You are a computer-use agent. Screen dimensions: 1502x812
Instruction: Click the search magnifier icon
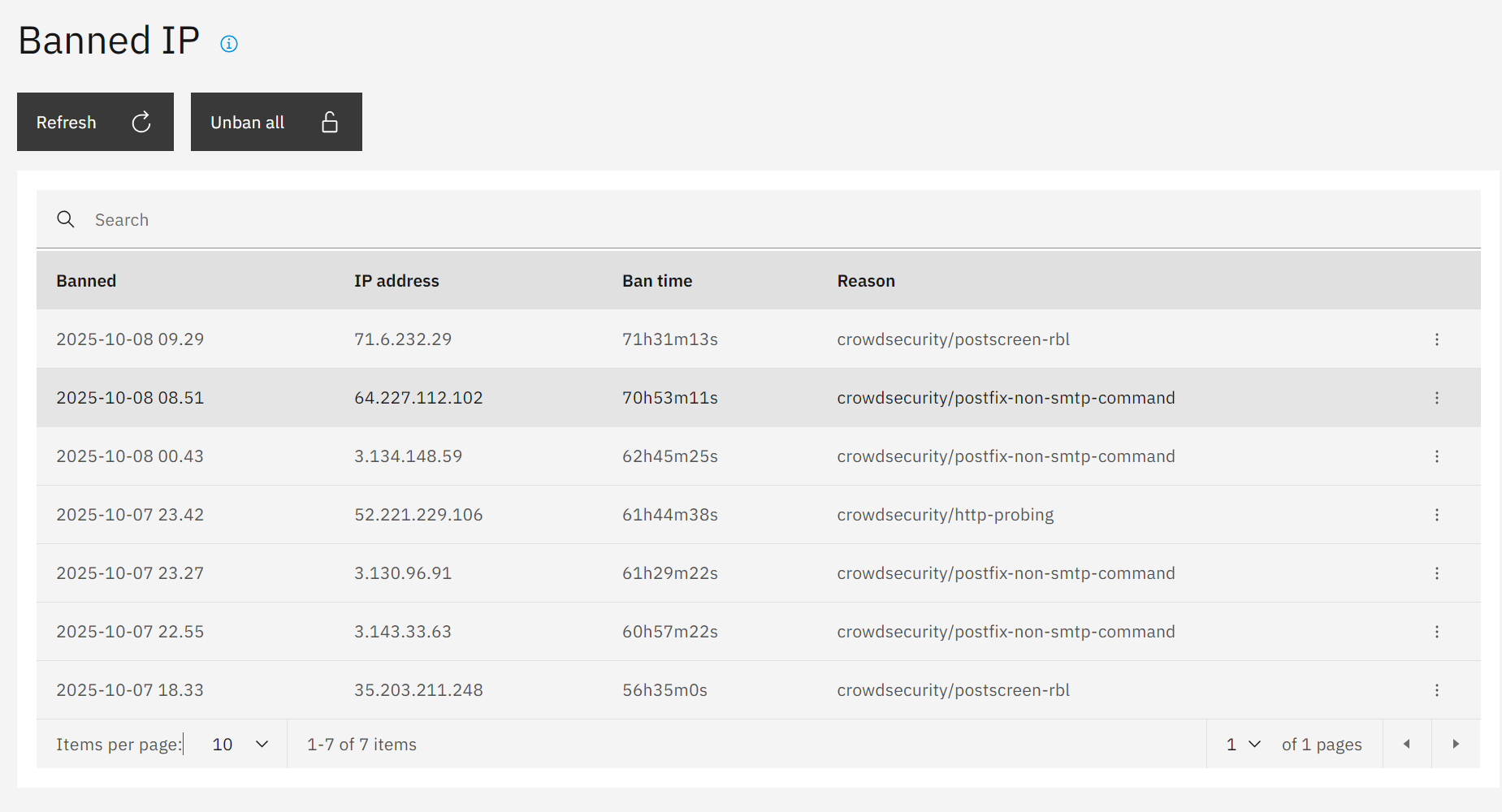[66, 219]
